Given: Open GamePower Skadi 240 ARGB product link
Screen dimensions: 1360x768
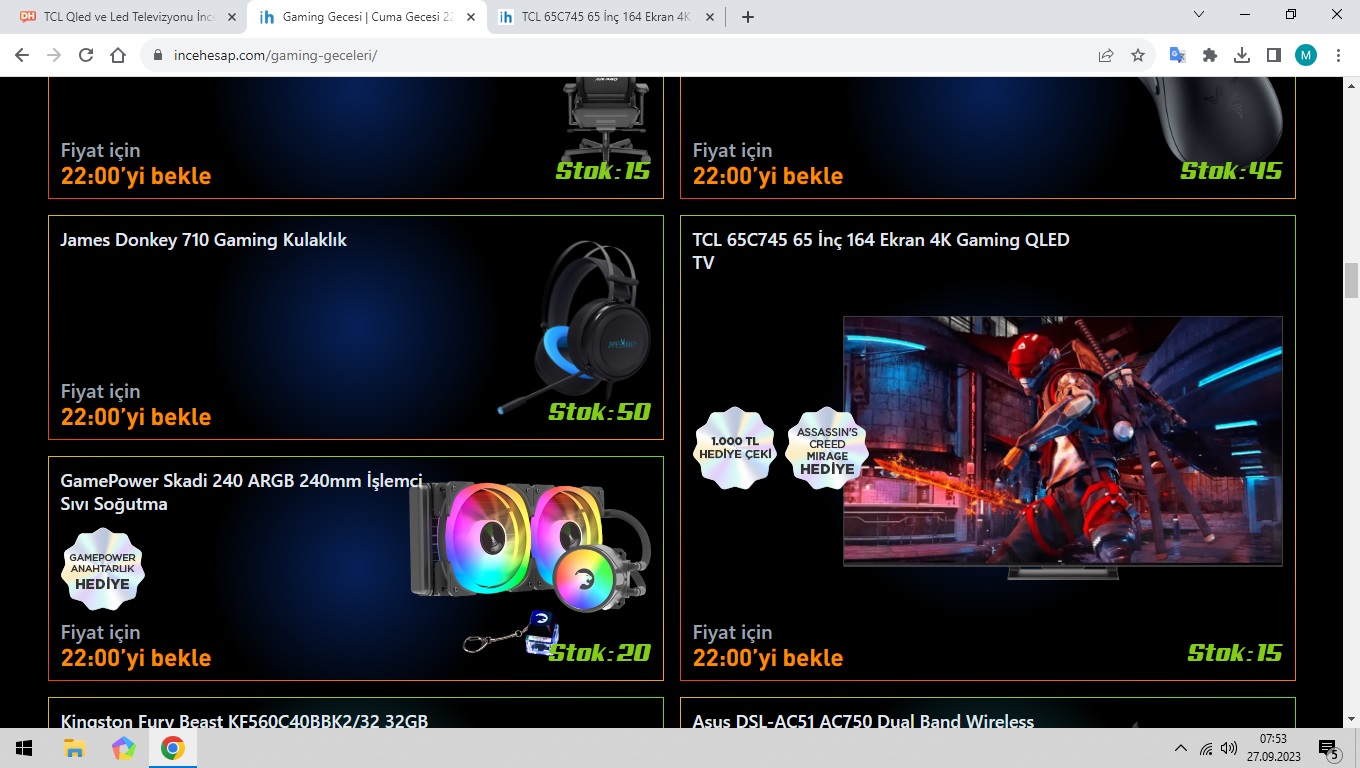Looking at the screenshot, I should [x=242, y=492].
